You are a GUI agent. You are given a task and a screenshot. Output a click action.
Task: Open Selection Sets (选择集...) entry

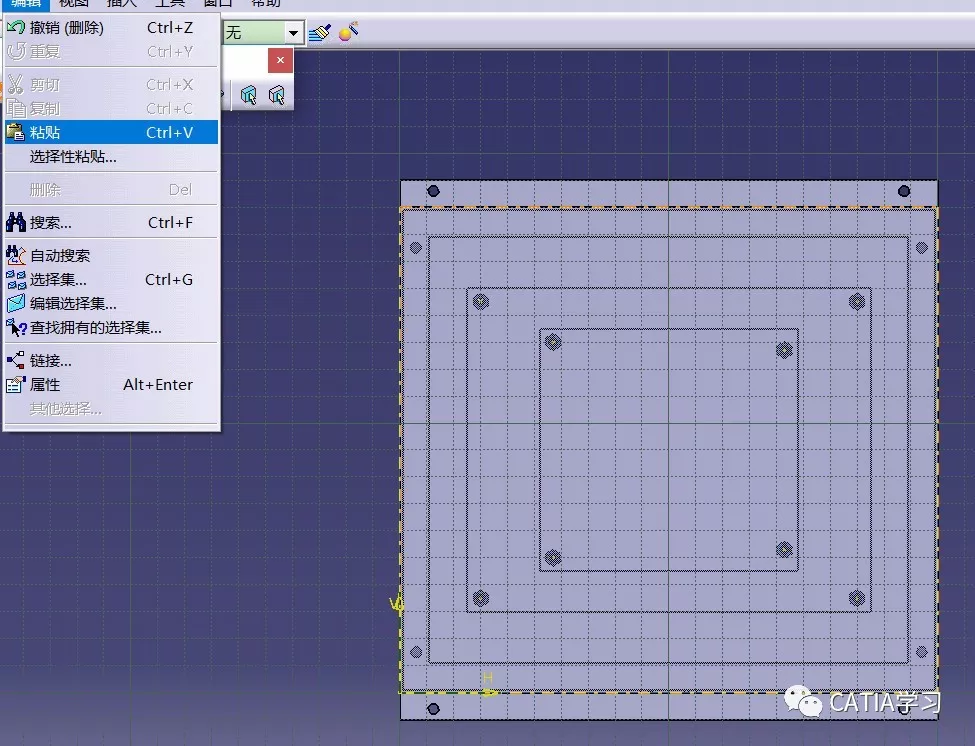point(58,280)
